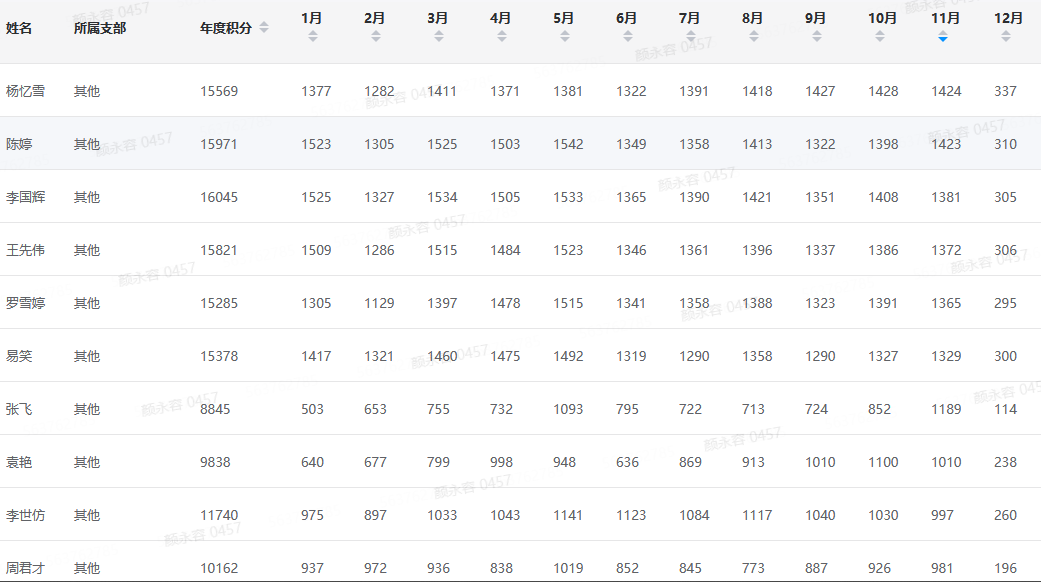This screenshot has height=582, width=1041.
Task: Click sort arrows beneath 4月 header
Action: (502, 37)
